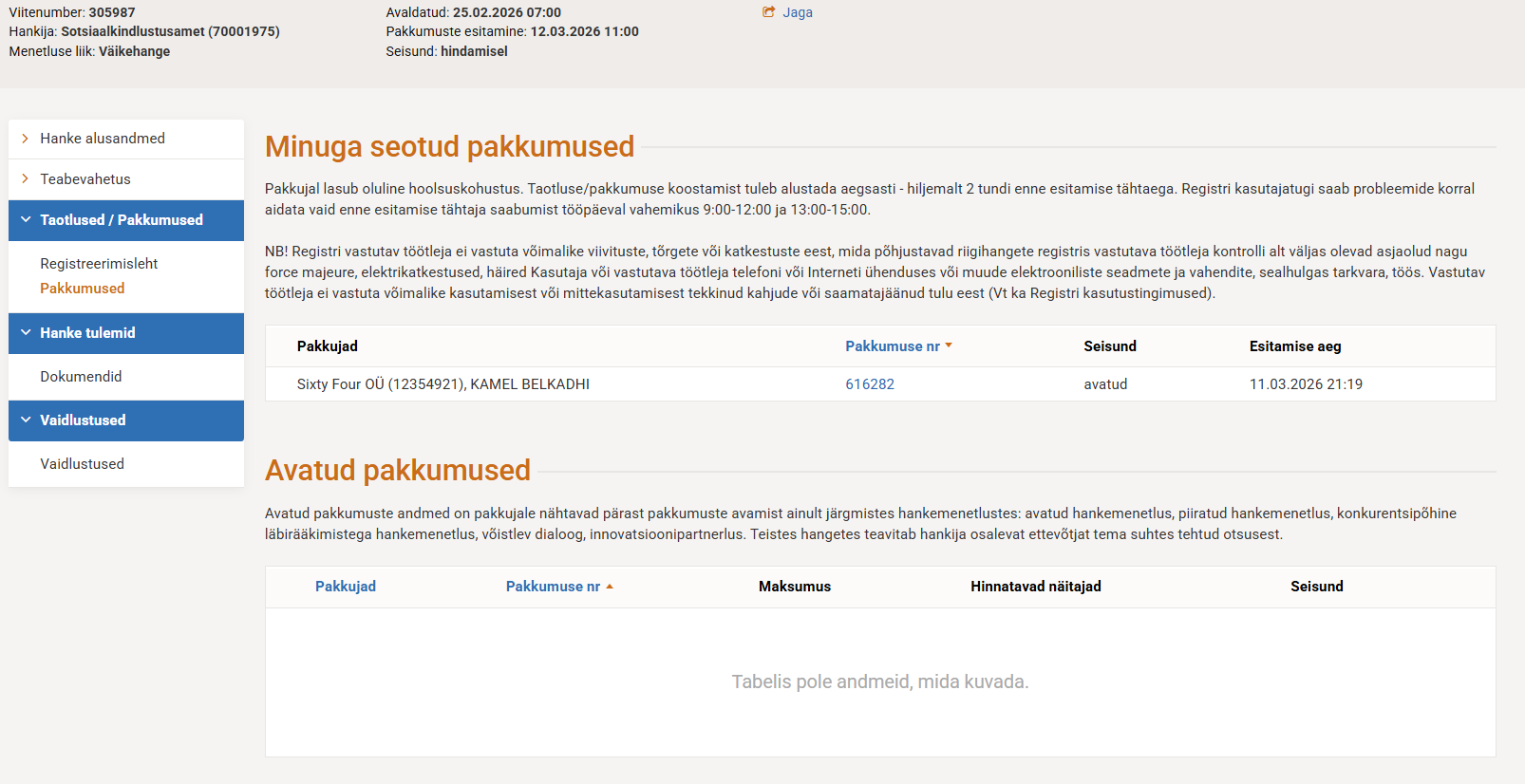Viewport: 1525px width, 784px height.
Task: Open Dokumendid sidebar item
Action: click(81, 377)
